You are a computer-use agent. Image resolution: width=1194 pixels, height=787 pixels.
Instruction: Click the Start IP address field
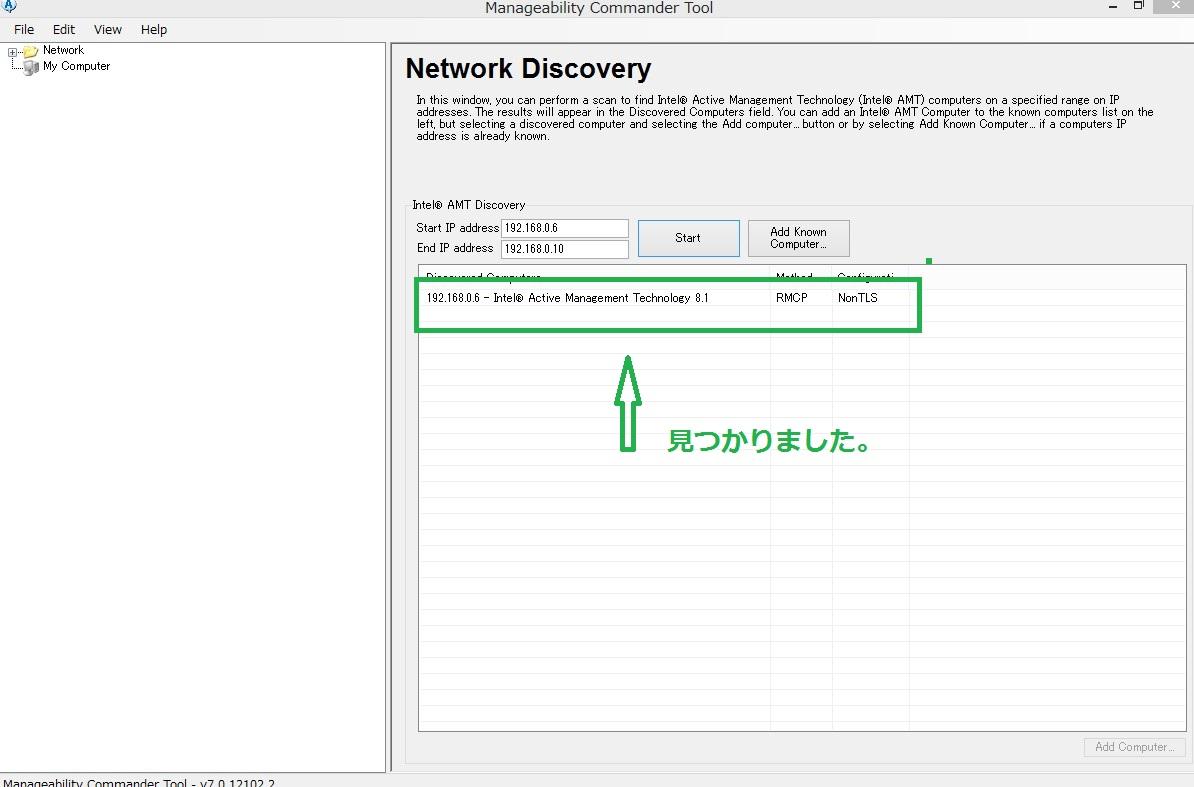click(x=564, y=228)
